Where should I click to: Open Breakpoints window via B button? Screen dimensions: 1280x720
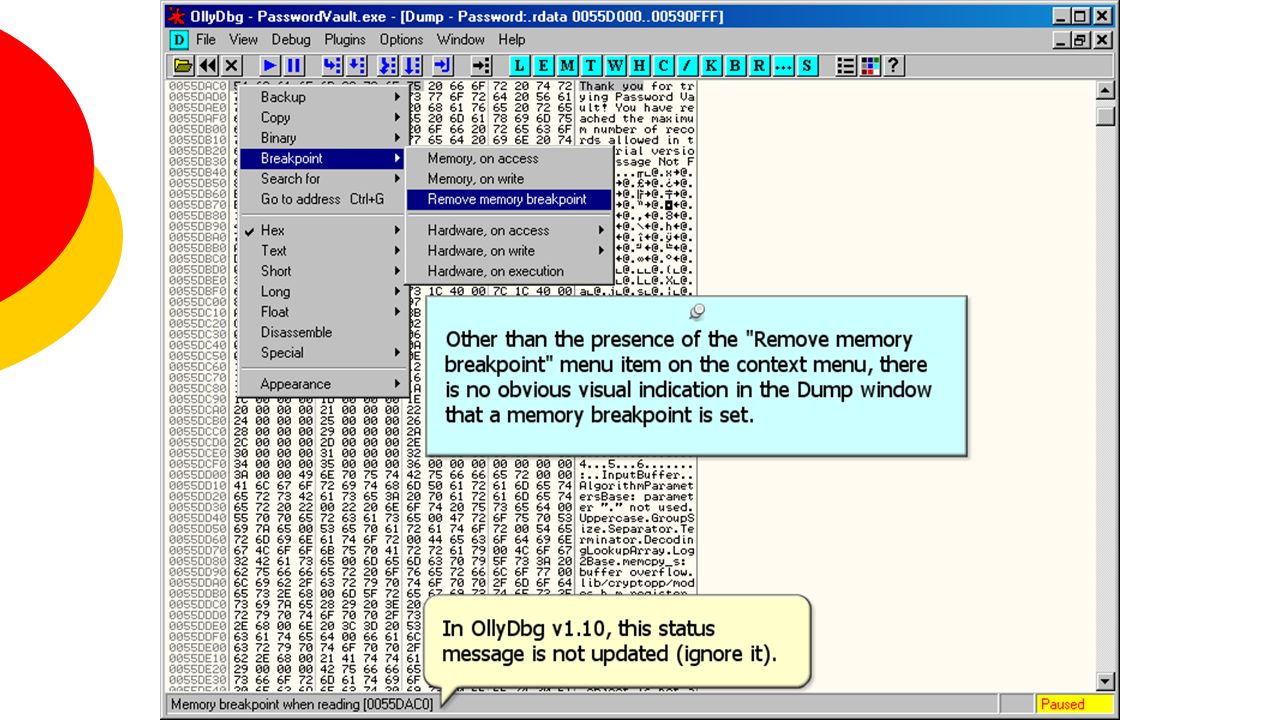pyautogui.click(x=735, y=66)
